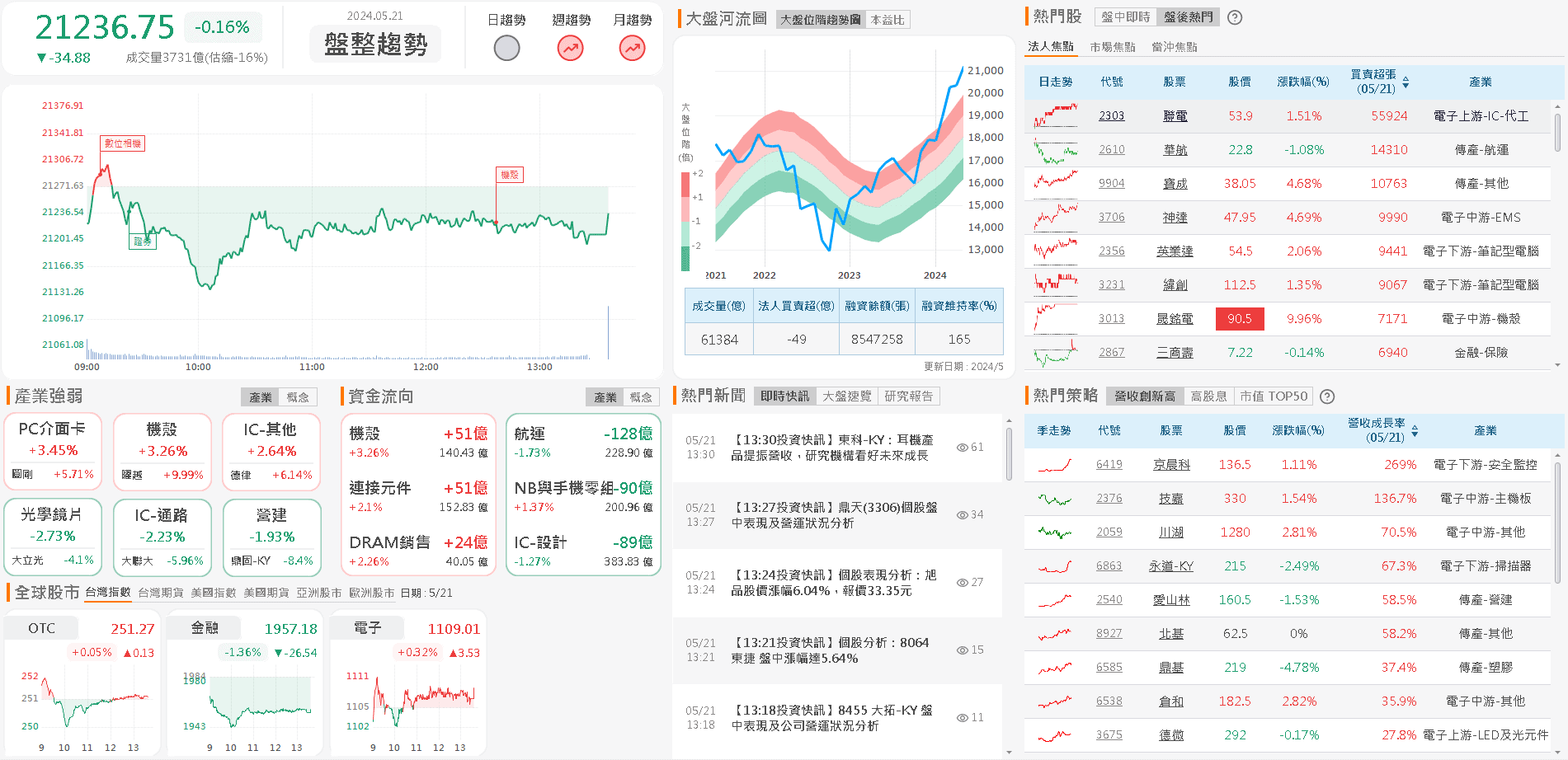Open 美國指數 global markets tab
This screenshot has width=1568, height=760.
coord(214,593)
